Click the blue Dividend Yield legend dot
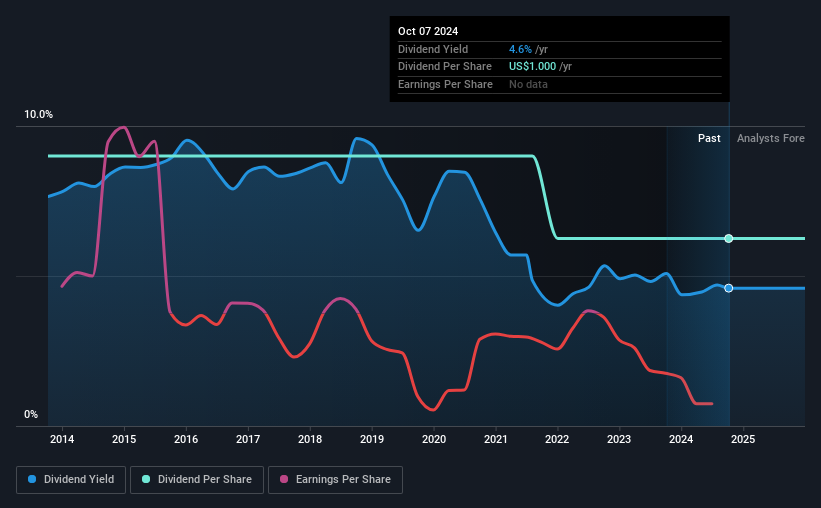Screen dimensions: 821x508 [x=32, y=479]
